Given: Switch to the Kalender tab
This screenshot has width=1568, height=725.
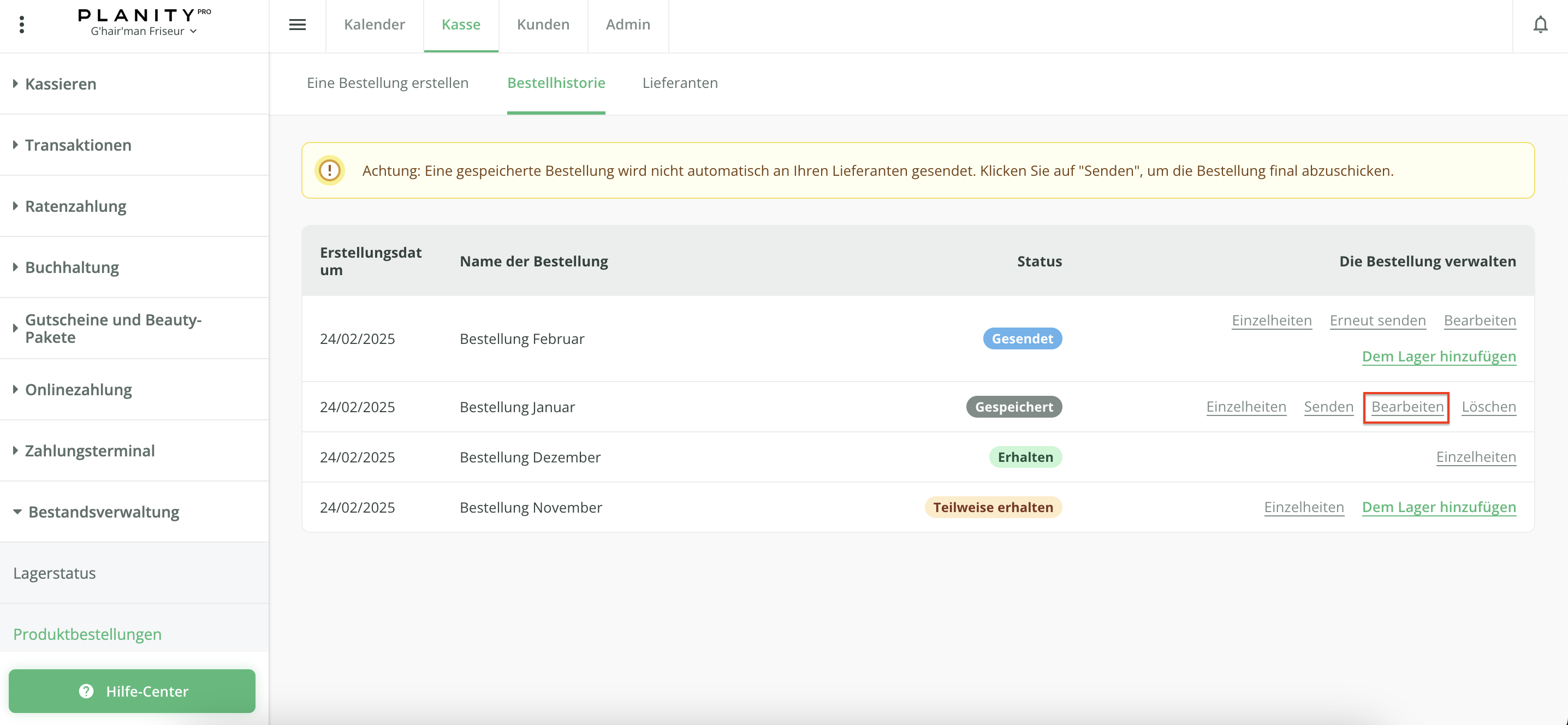Looking at the screenshot, I should pos(374,25).
